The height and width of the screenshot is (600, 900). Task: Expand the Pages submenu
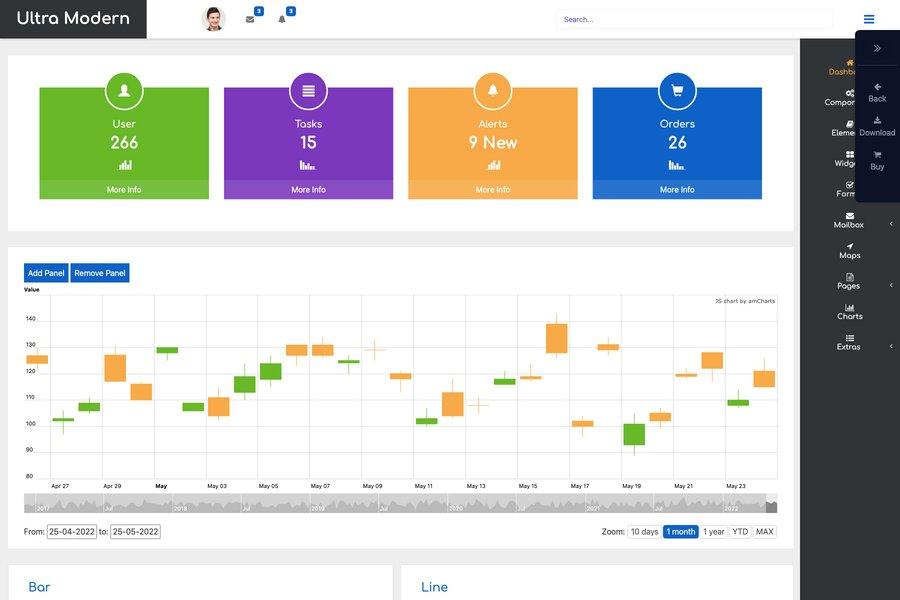click(890, 284)
